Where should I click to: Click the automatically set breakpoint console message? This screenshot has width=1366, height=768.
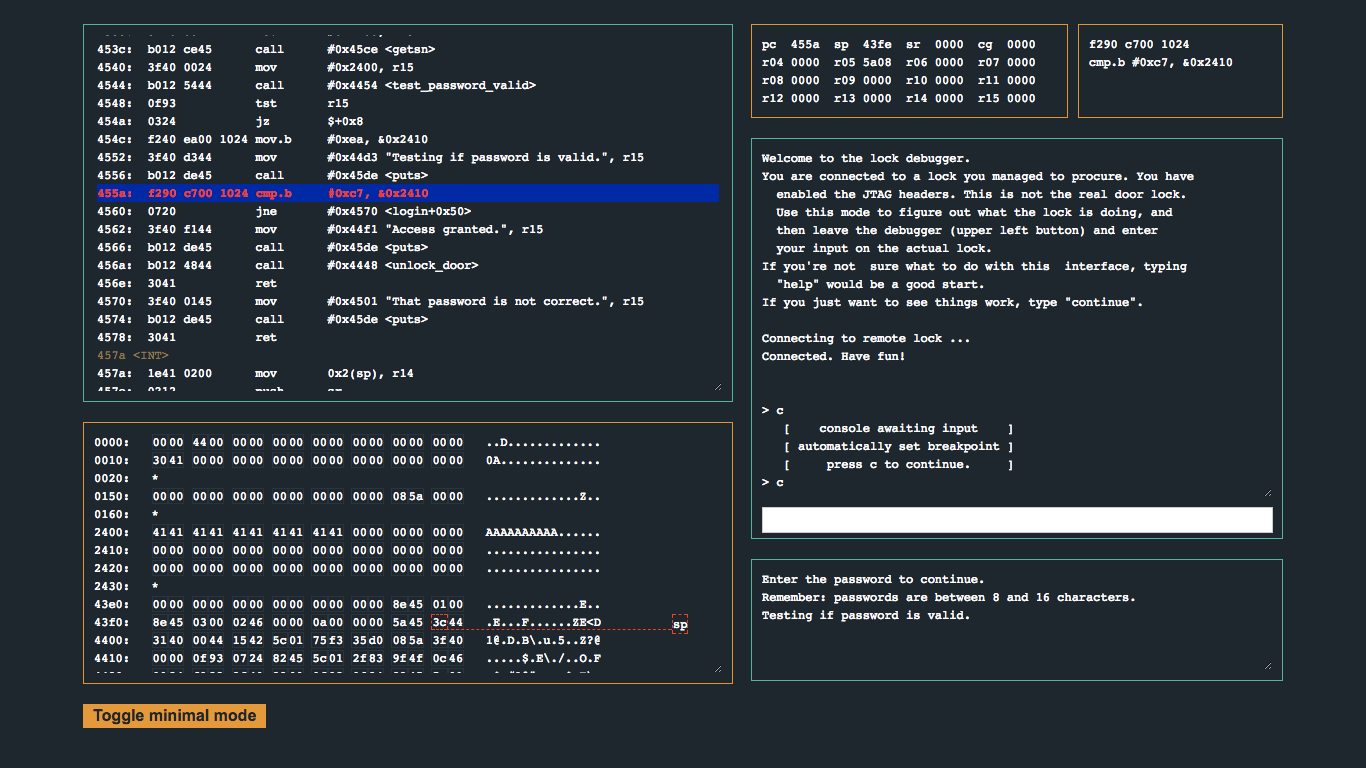click(x=898, y=446)
